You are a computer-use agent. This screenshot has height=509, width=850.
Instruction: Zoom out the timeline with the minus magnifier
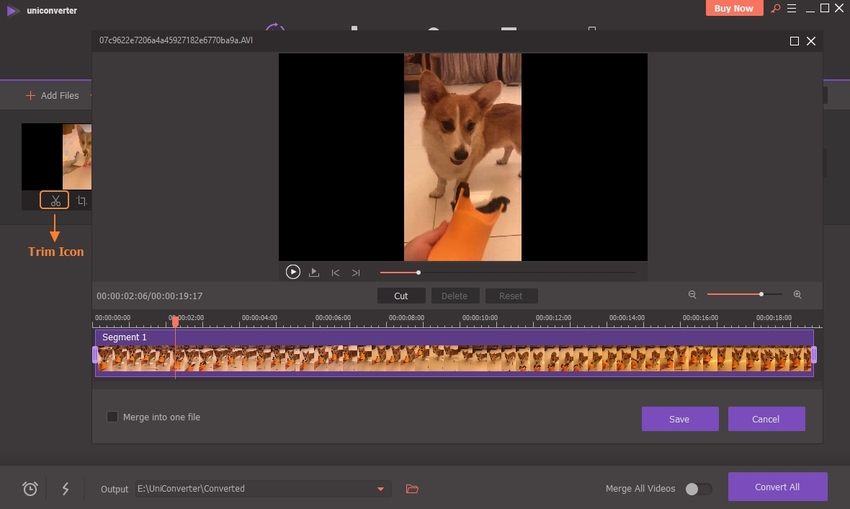point(692,295)
